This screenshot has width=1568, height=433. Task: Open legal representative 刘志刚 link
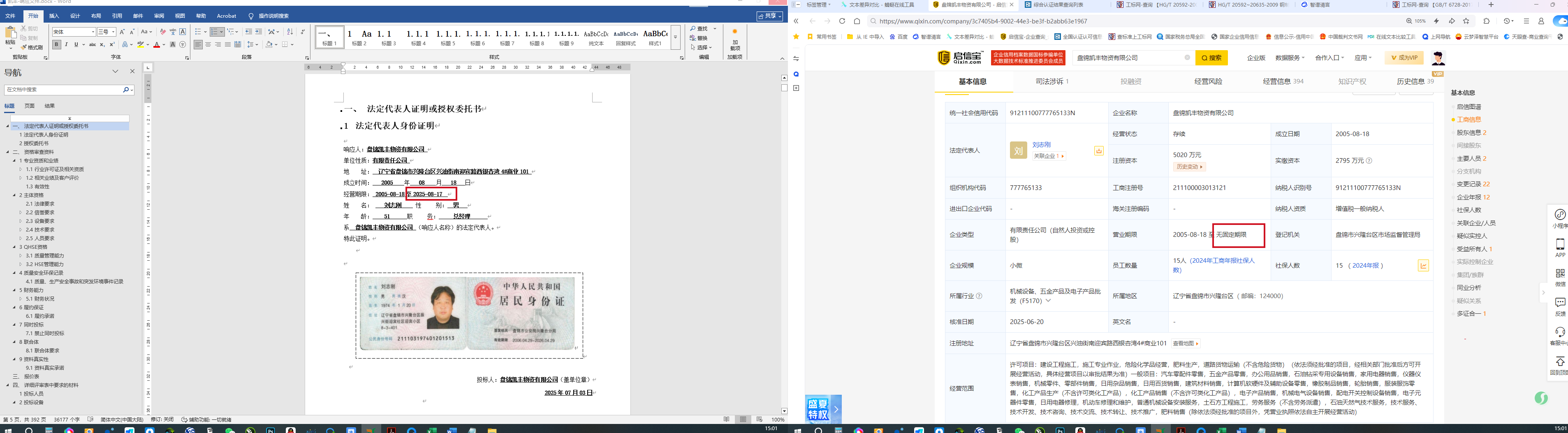[x=1042, y=145]
